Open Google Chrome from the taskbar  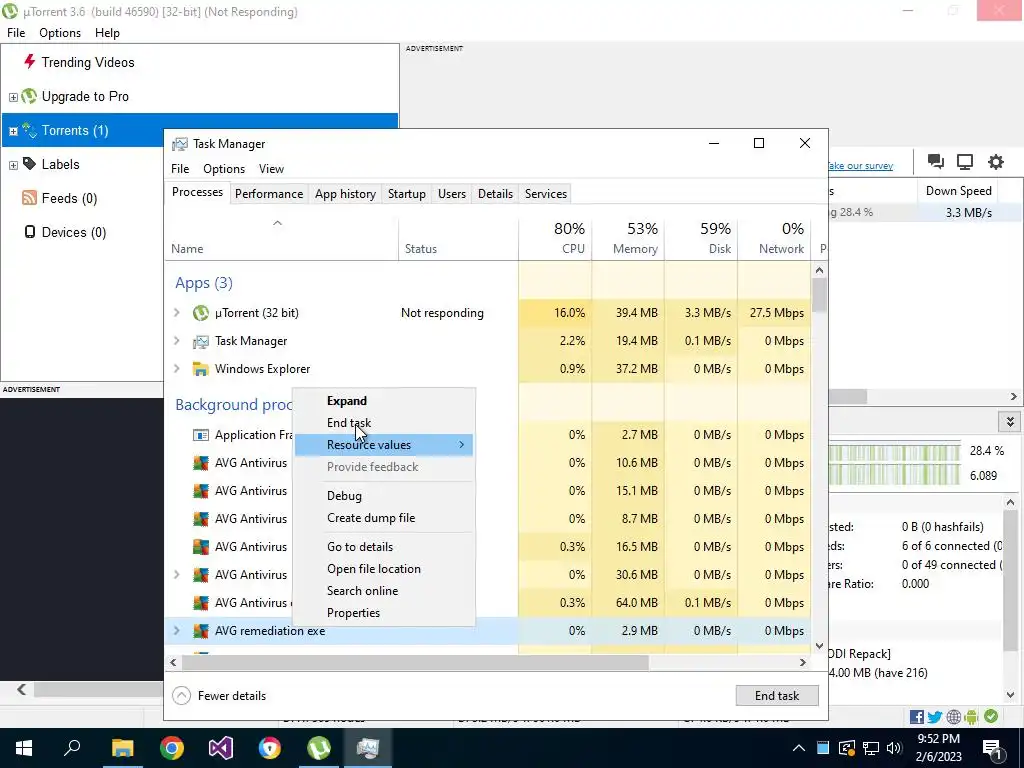point(172,748)
